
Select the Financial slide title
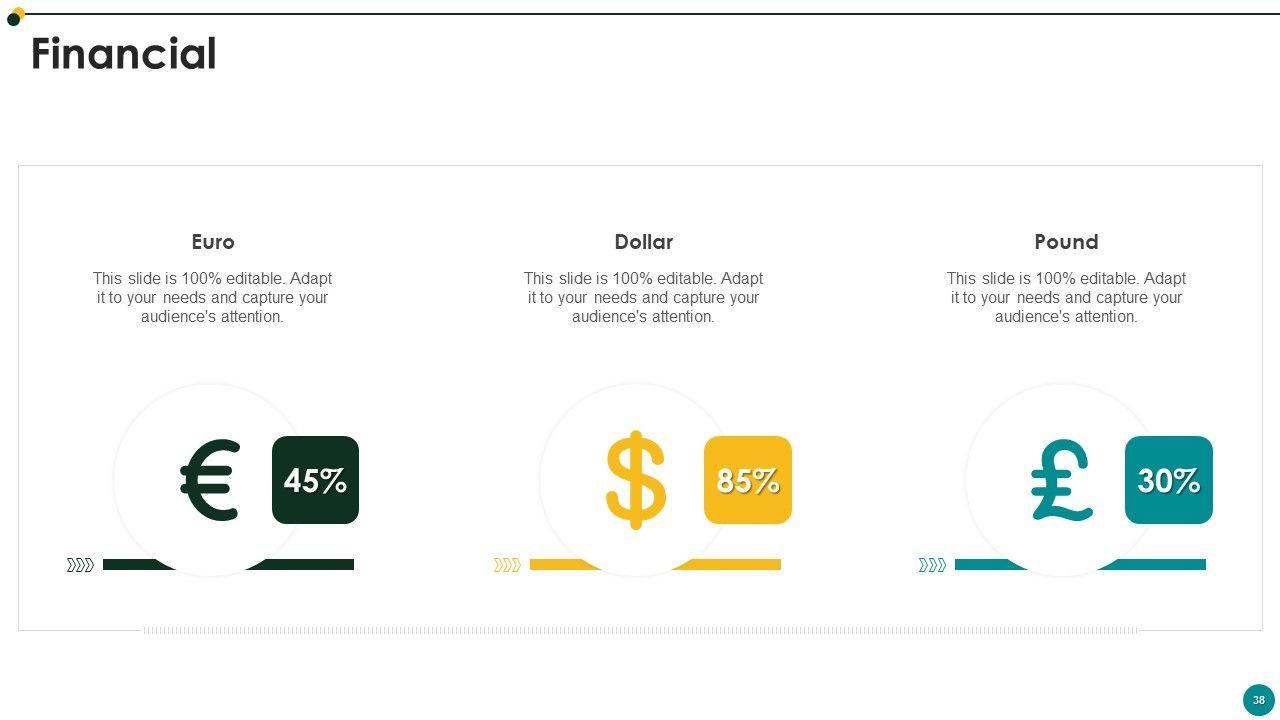pos(124,54)
